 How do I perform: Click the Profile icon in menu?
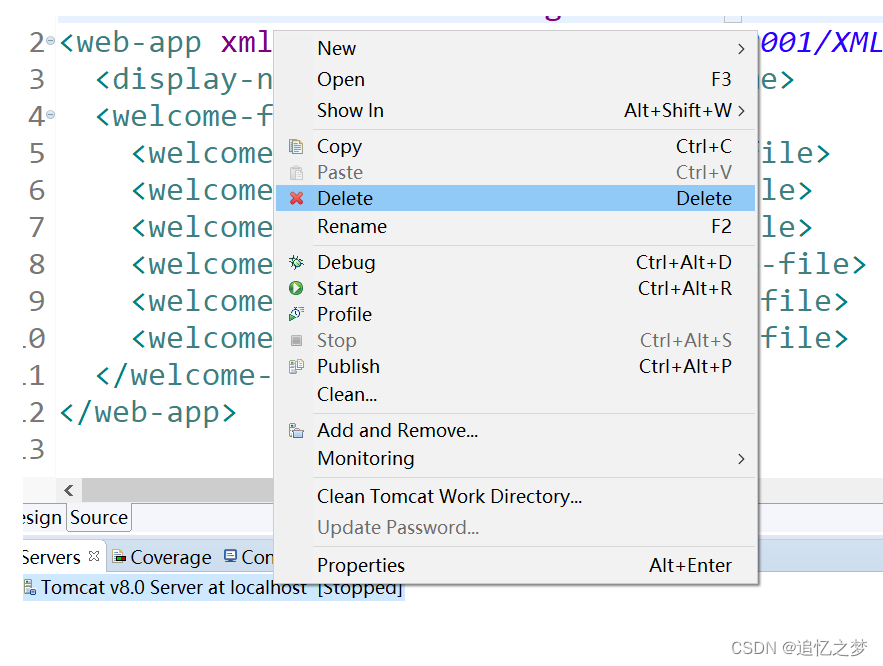(296, 314)
